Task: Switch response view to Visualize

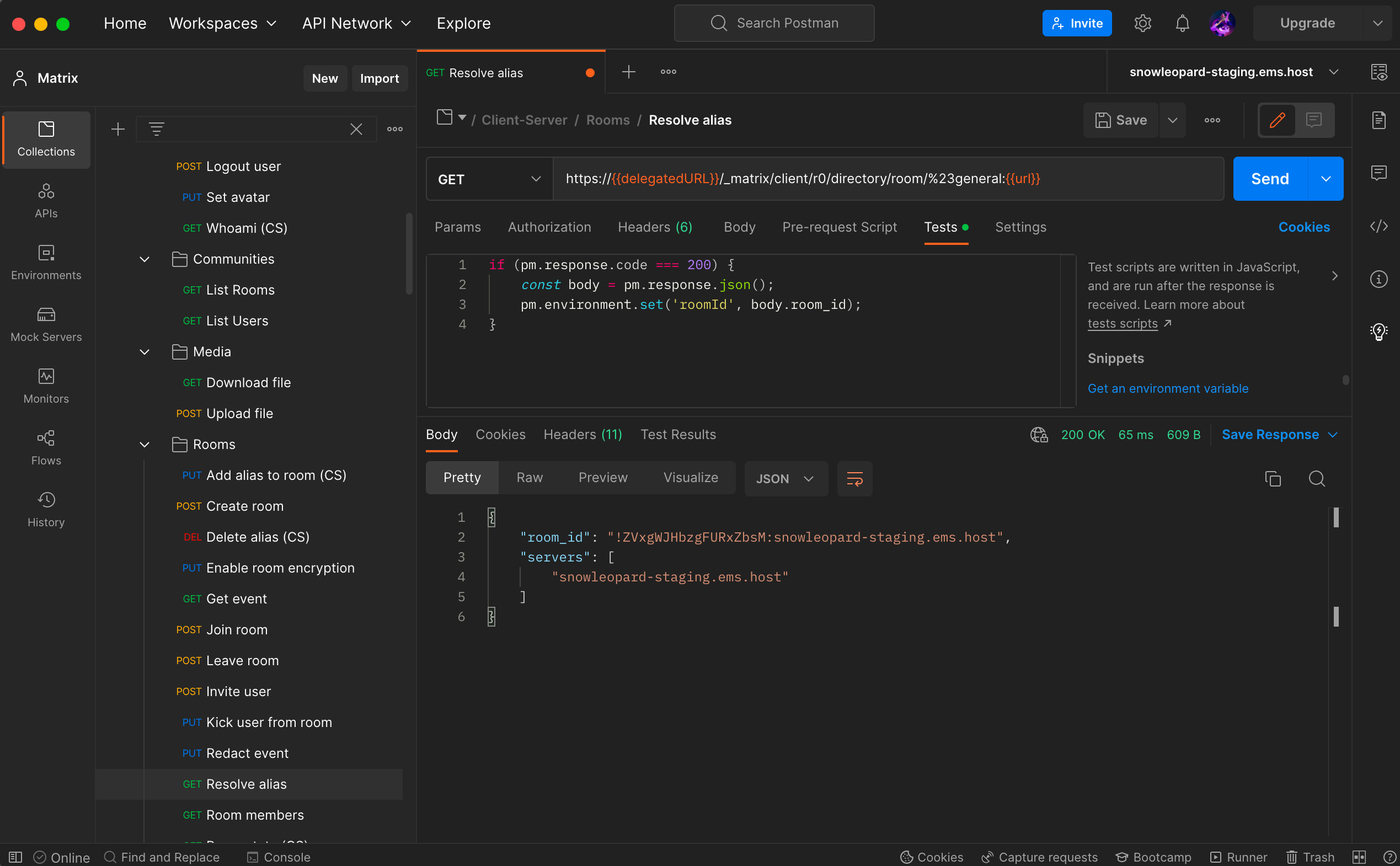Action: [691, 478]
